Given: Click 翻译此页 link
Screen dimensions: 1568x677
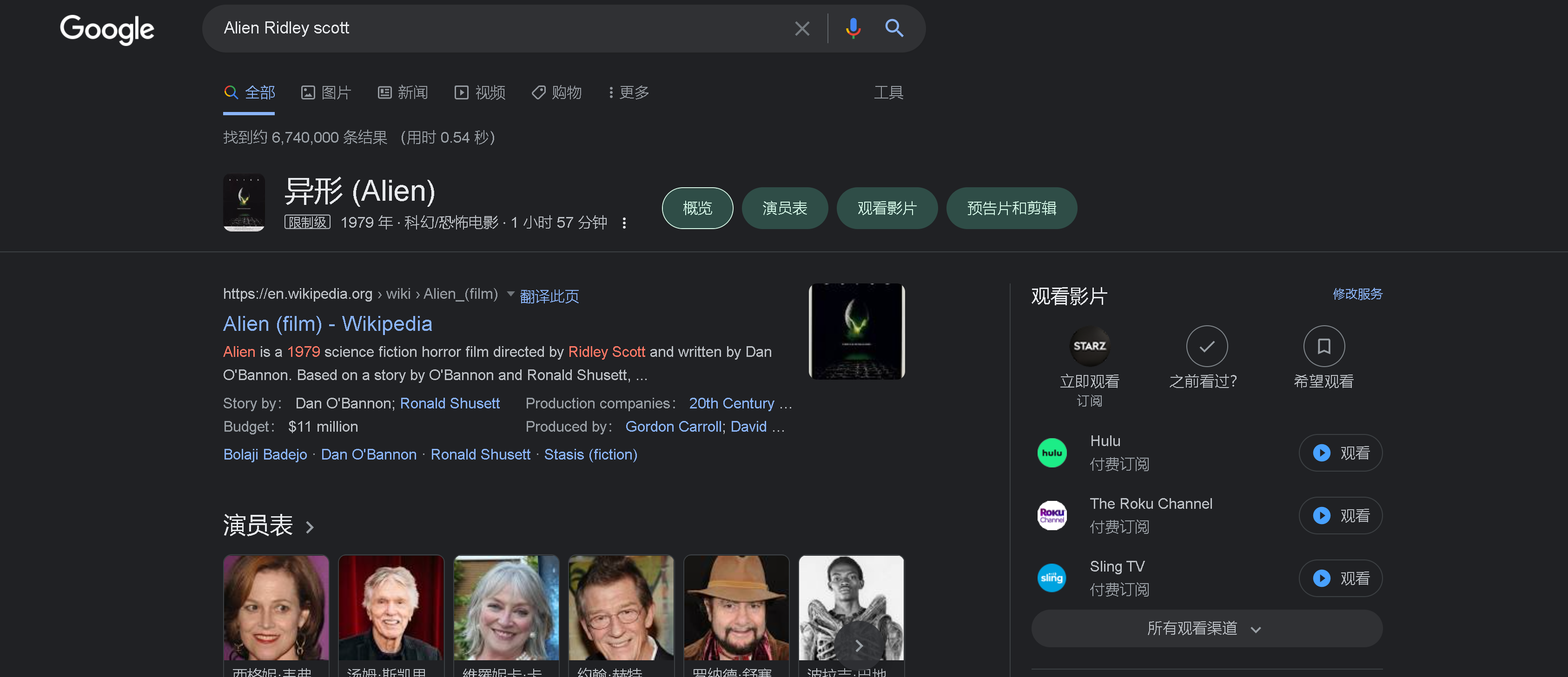Looking at the screenshot, I should click(x=549, y=296).
